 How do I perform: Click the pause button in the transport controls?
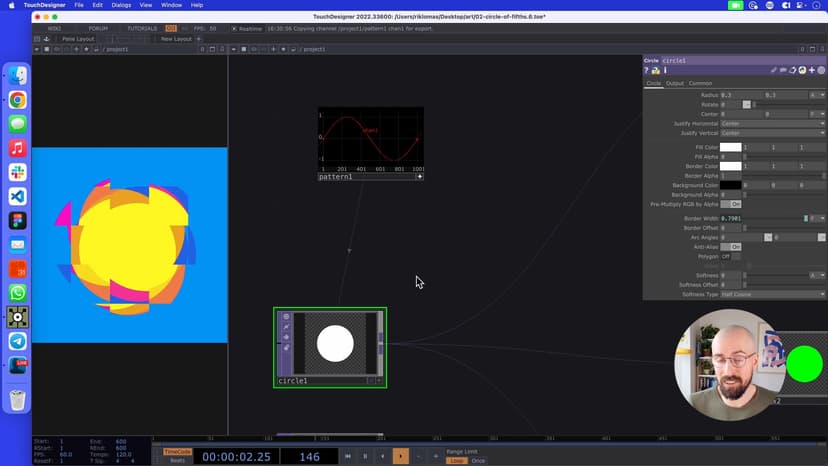[x=365, y=456]
